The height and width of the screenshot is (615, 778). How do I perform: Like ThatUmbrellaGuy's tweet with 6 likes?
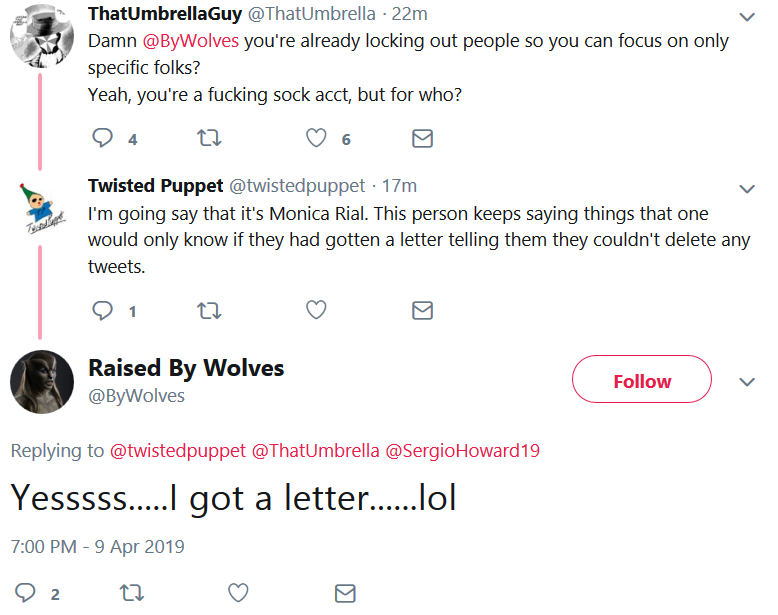coord(316,138)
